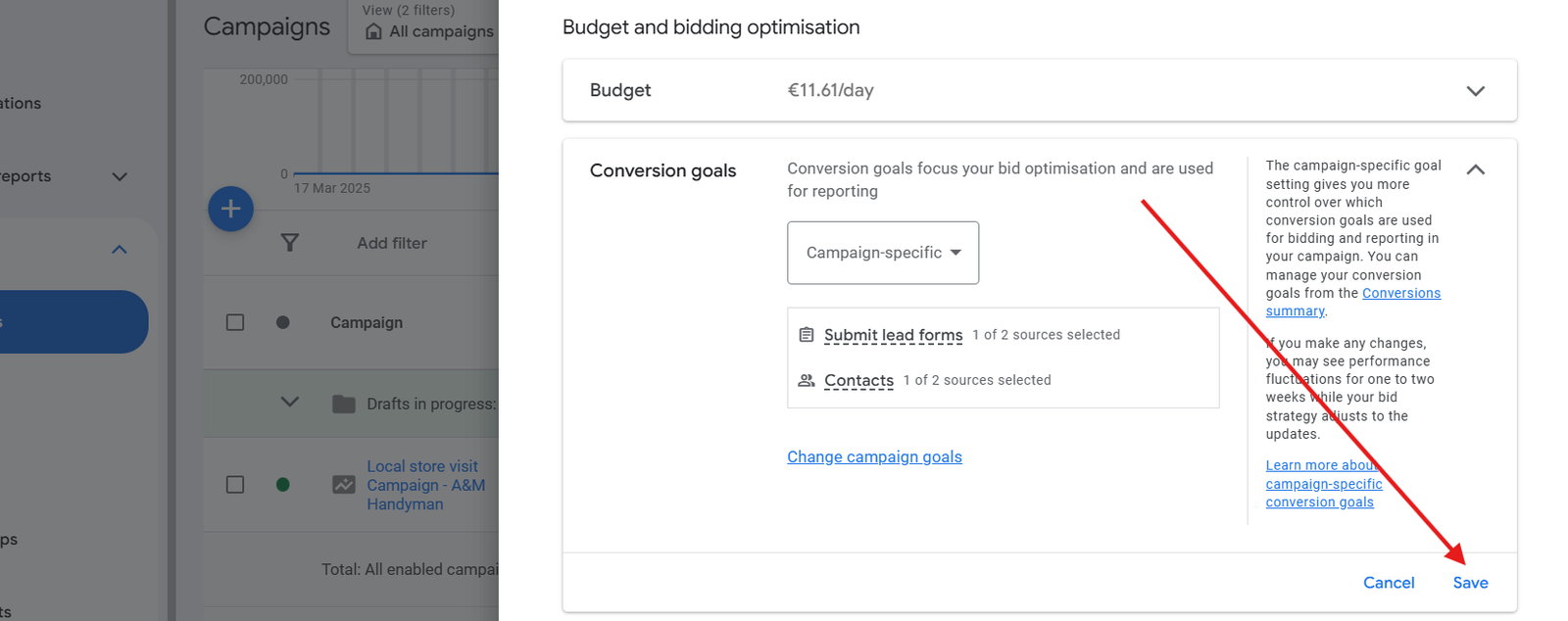The width and height of the screenshot is (1568, 621).
Task: Click the Drafts in progress folder icon
Action: click(x=343, y=404)
